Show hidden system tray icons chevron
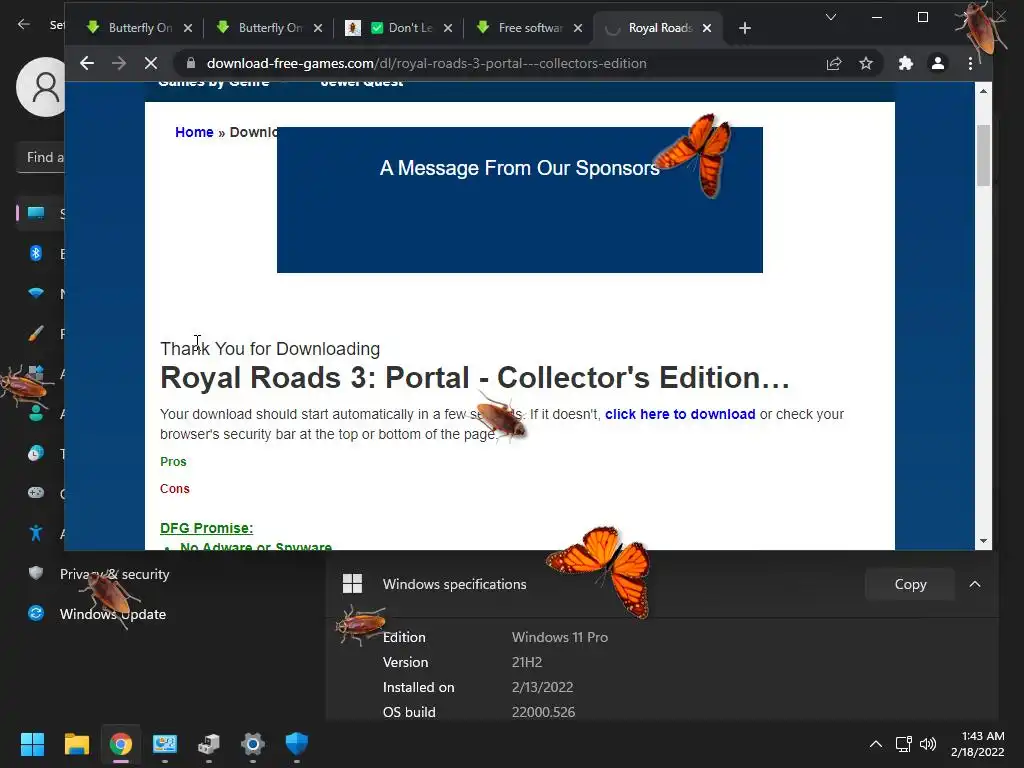Screen dimensions: 1024x768 point(876,744)
